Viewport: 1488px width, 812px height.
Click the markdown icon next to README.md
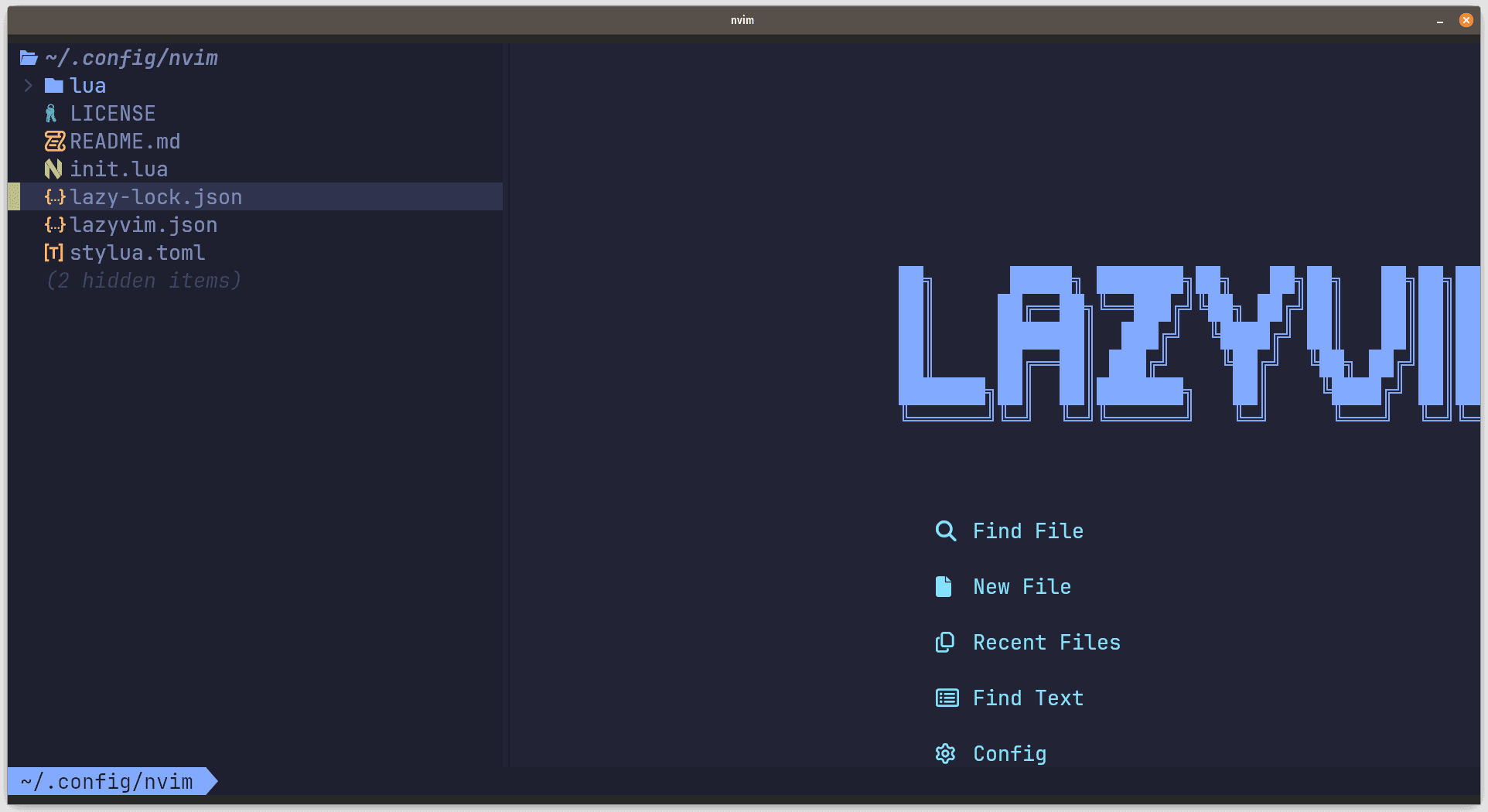54,141
